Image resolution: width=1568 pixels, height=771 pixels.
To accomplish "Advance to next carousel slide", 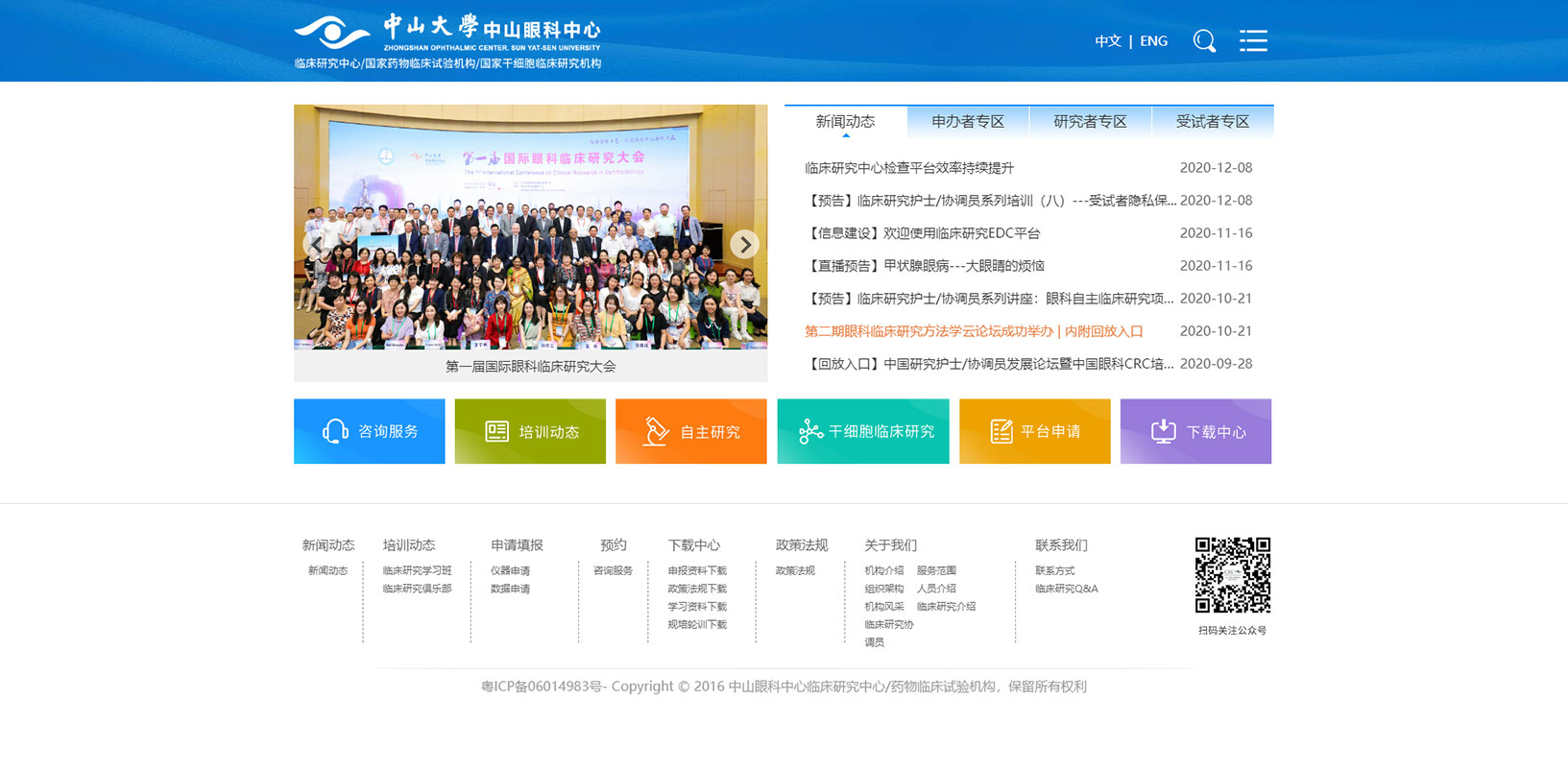I will point(744,245).
